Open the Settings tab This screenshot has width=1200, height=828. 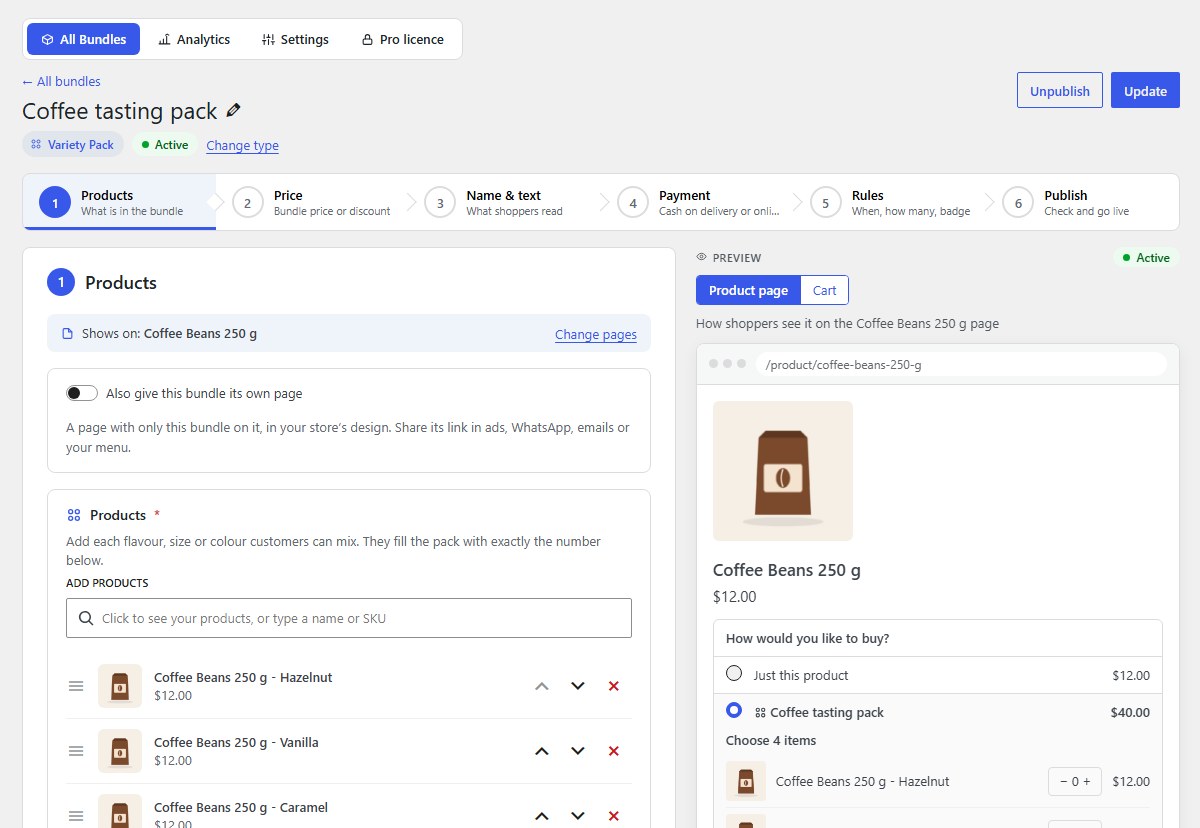pos(295,39)
